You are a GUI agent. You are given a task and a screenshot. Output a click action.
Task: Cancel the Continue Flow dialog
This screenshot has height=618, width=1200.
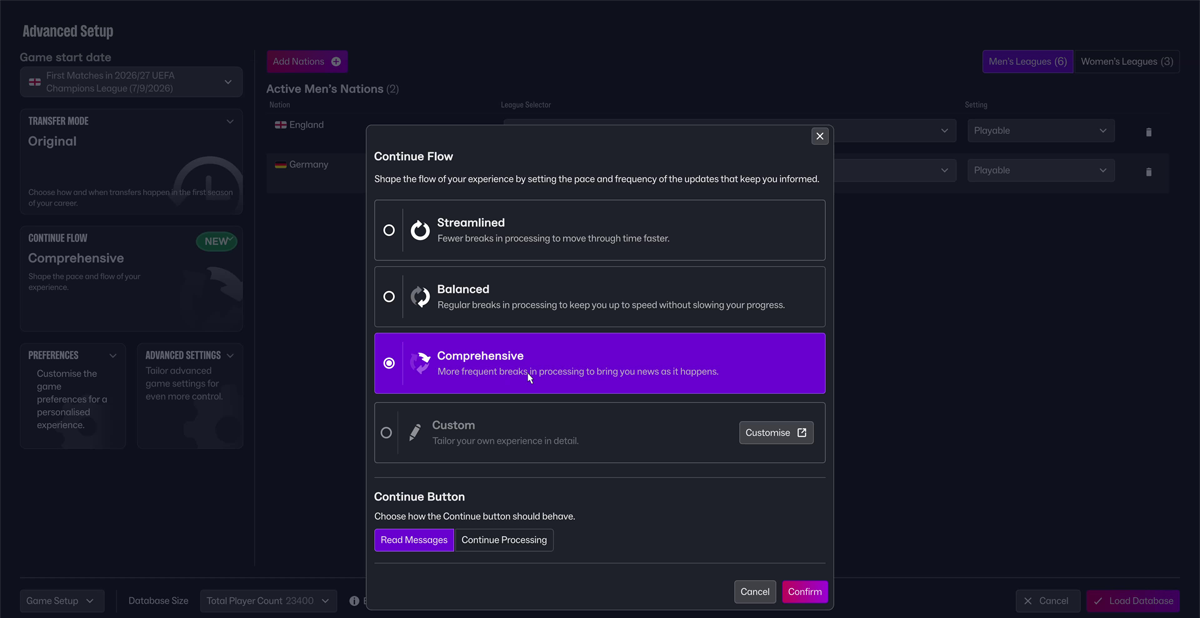pos(755,592)
